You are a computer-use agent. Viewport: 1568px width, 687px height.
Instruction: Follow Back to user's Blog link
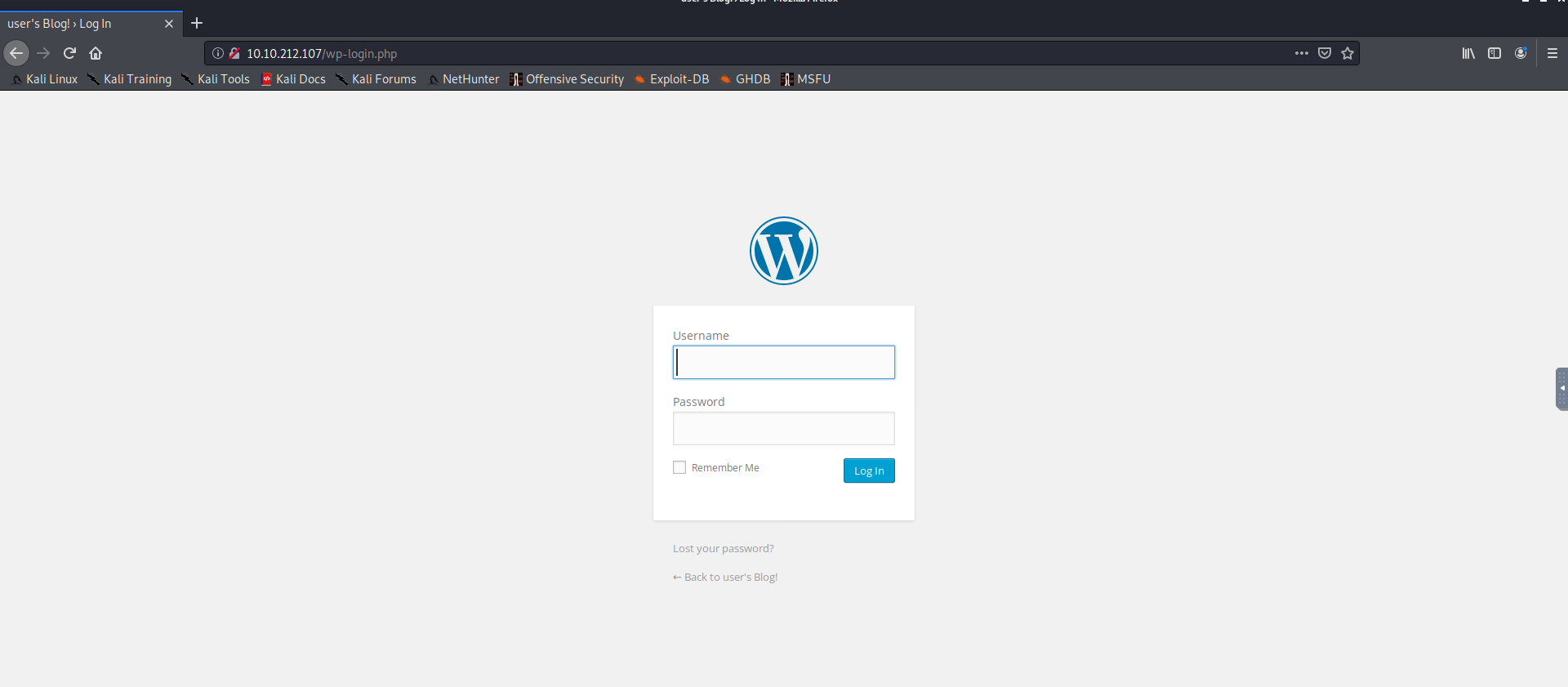point(725,577)
